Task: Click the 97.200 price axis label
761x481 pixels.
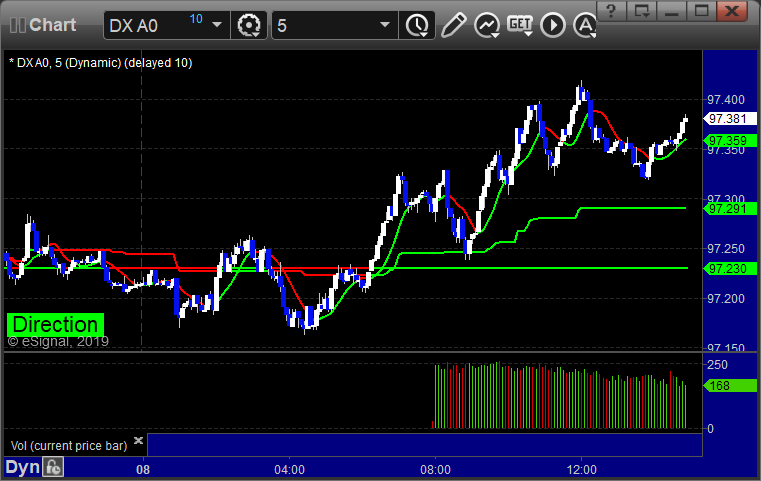Action: pyautogui.click(x=726, y=299)
